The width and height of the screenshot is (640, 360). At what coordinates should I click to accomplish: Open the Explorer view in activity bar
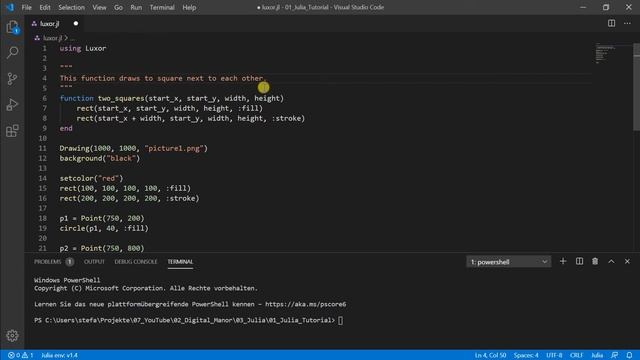(12, 27)
